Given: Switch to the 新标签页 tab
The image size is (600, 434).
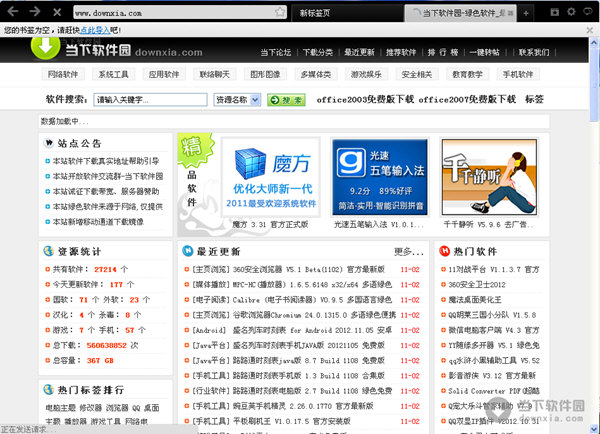Looking at the screenshot, I should click(x=347, y=13).
